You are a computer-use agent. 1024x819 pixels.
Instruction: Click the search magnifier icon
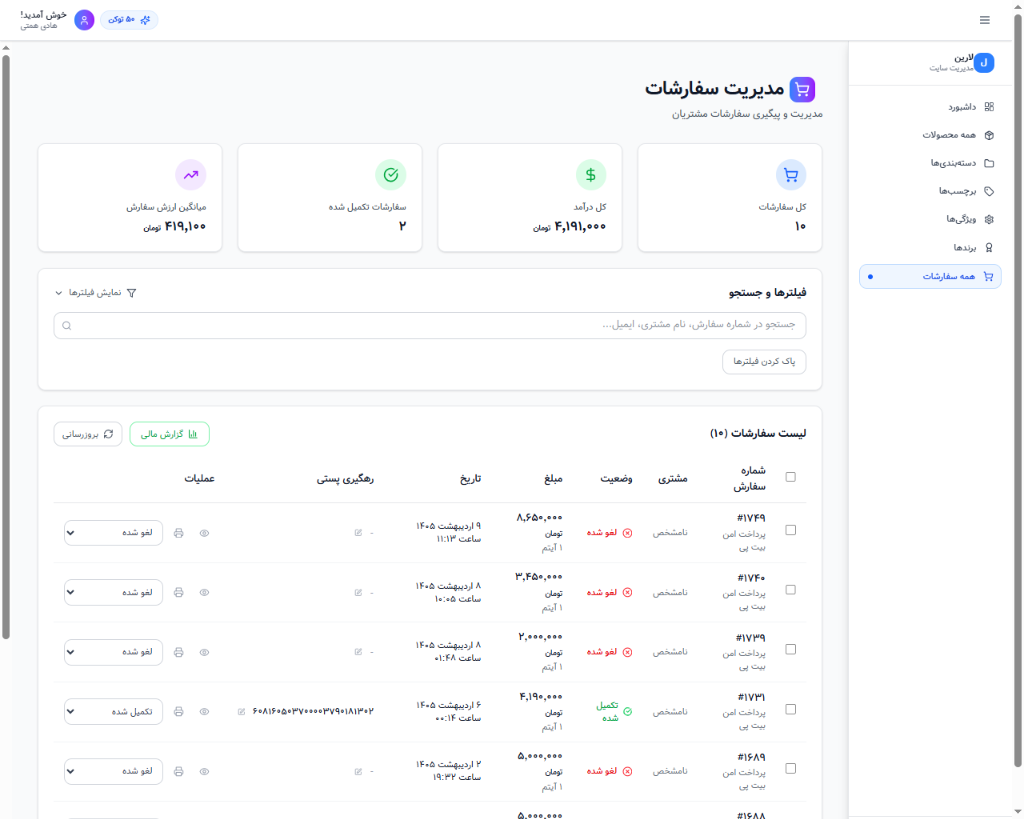67,325
